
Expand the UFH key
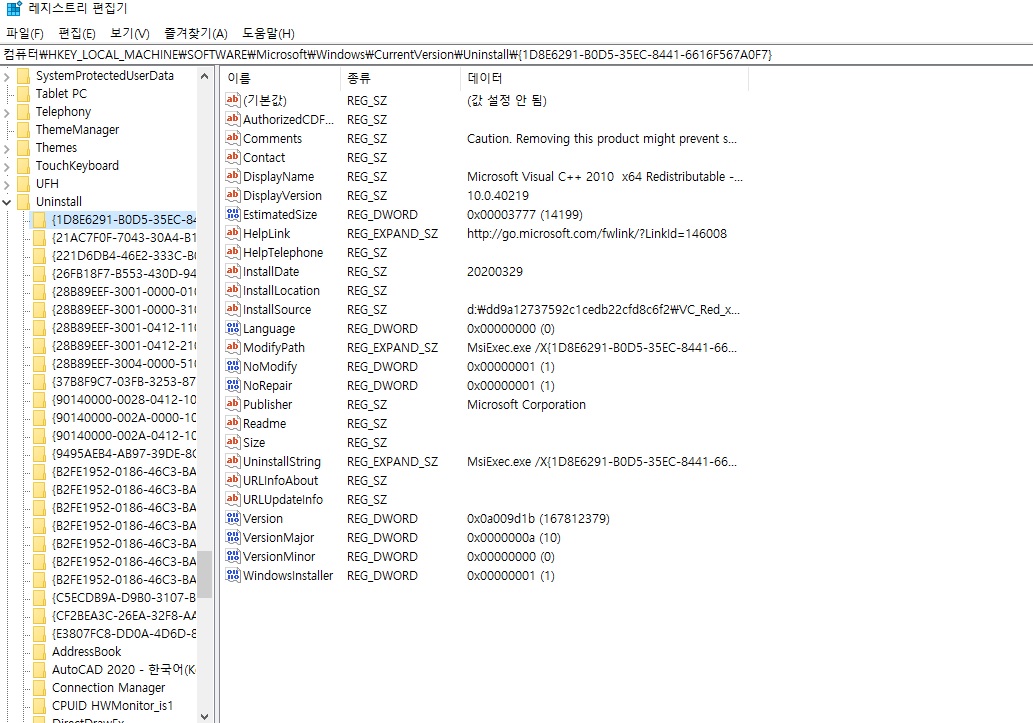[x=7, y=184]
